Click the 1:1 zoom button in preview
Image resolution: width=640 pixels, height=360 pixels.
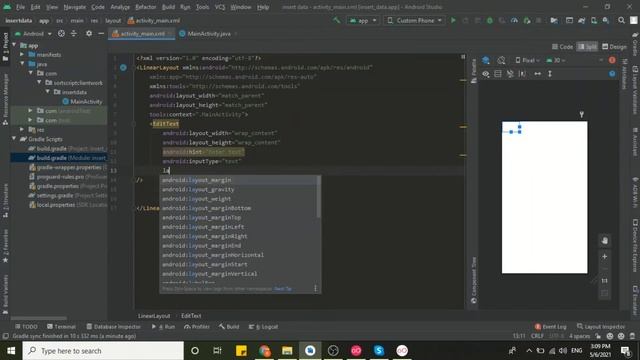click(x=604, y=281)
